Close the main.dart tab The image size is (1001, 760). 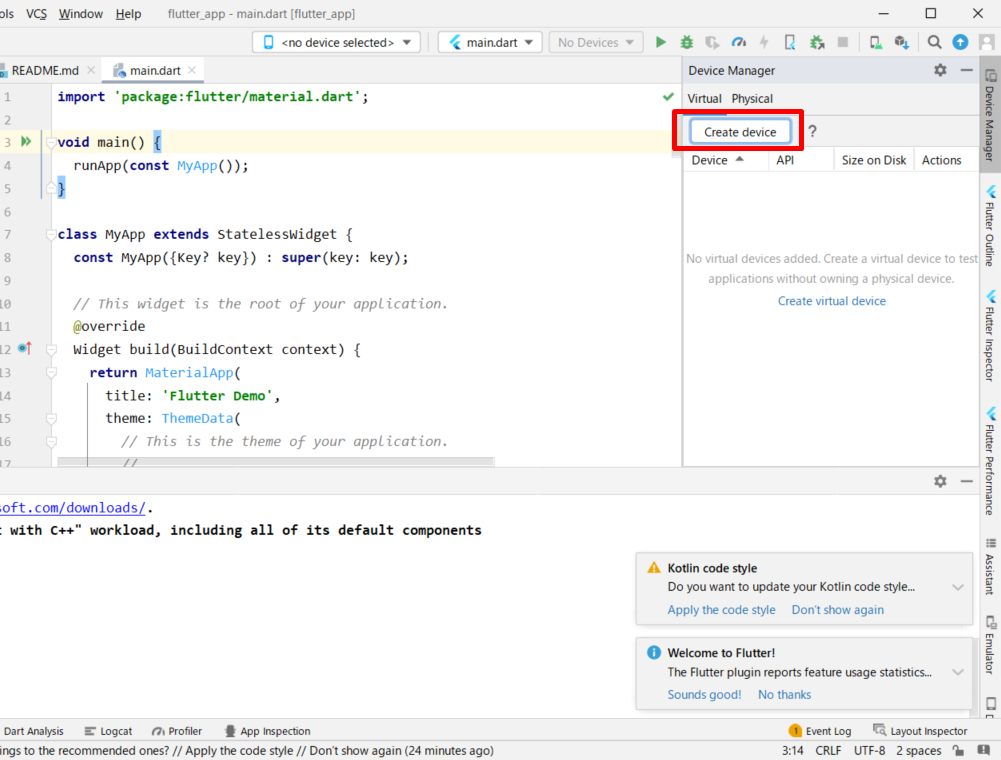click(x=192, y=70)
